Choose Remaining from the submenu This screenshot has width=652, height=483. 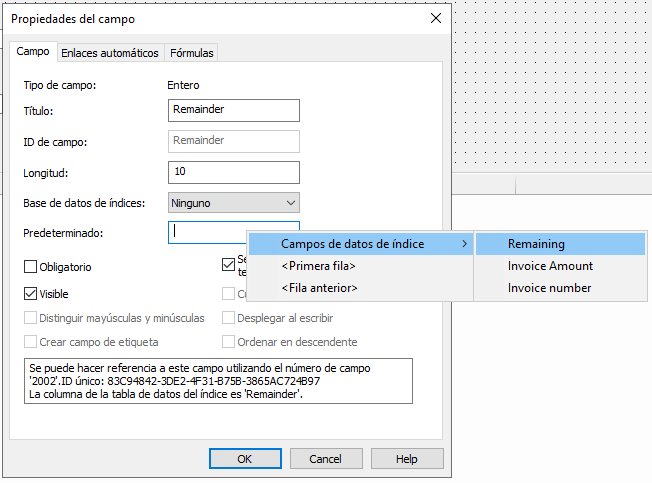pos(561,244)
